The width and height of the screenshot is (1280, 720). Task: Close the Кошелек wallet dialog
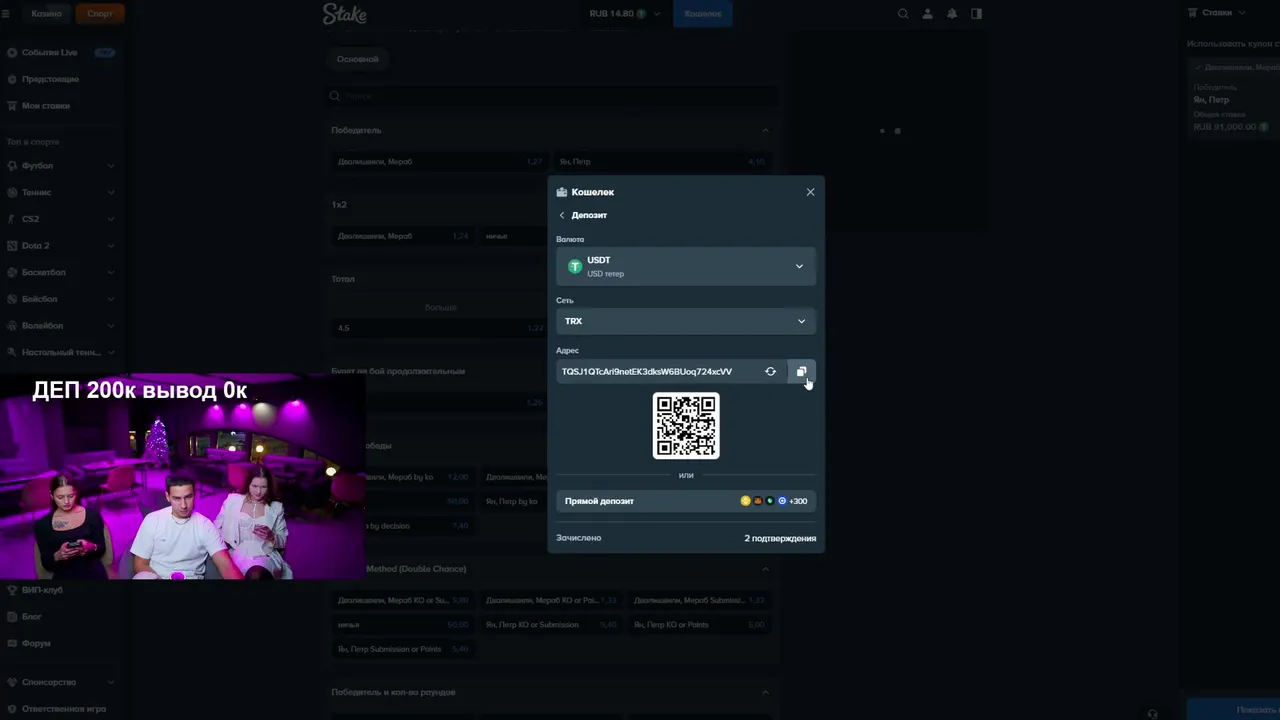[x=810, y=192]
